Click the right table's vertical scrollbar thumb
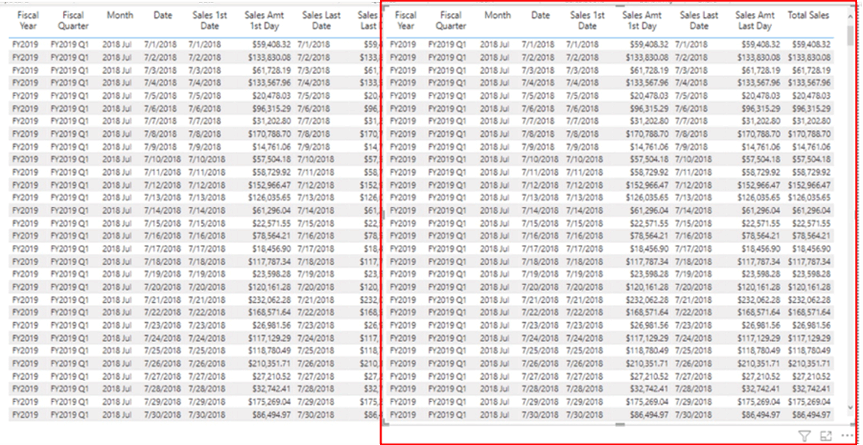The height and width of the screenshot is (445, 863). [850, 34]
